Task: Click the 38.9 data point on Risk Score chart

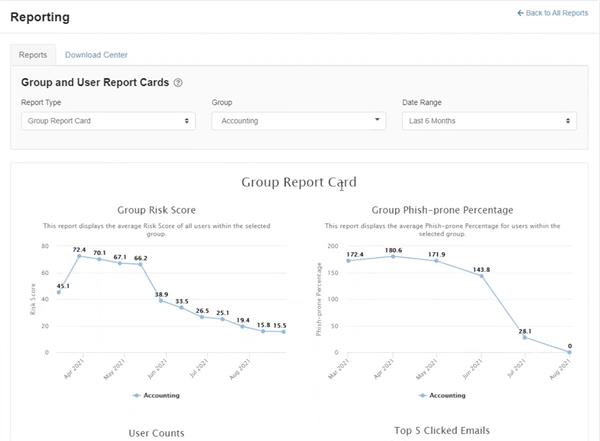Action: (x=161, y=301)
